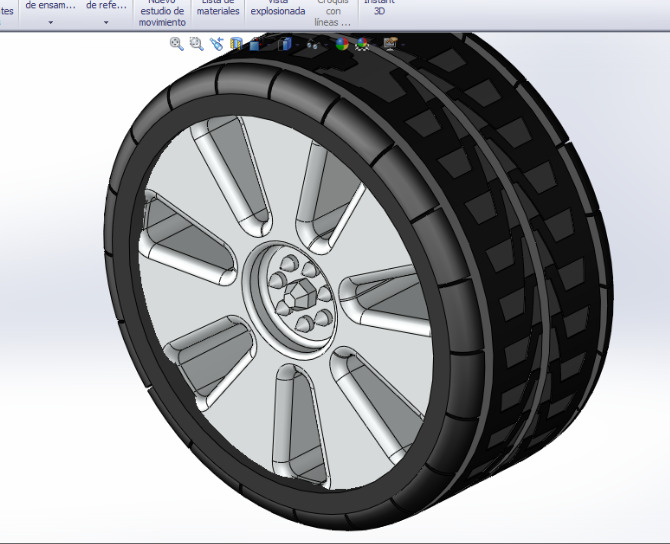The height and width of the screenshot is (544, 670).
Task: Open the Section View tool icon
Action: click(x=236, y=44)
